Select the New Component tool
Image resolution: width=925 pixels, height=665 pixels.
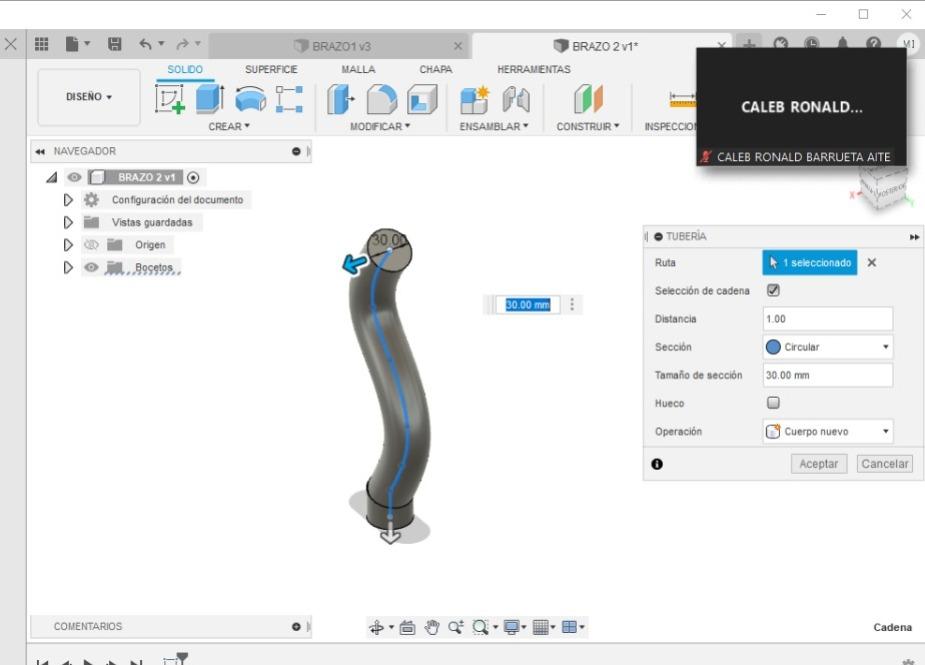click(x=475, y=99)
